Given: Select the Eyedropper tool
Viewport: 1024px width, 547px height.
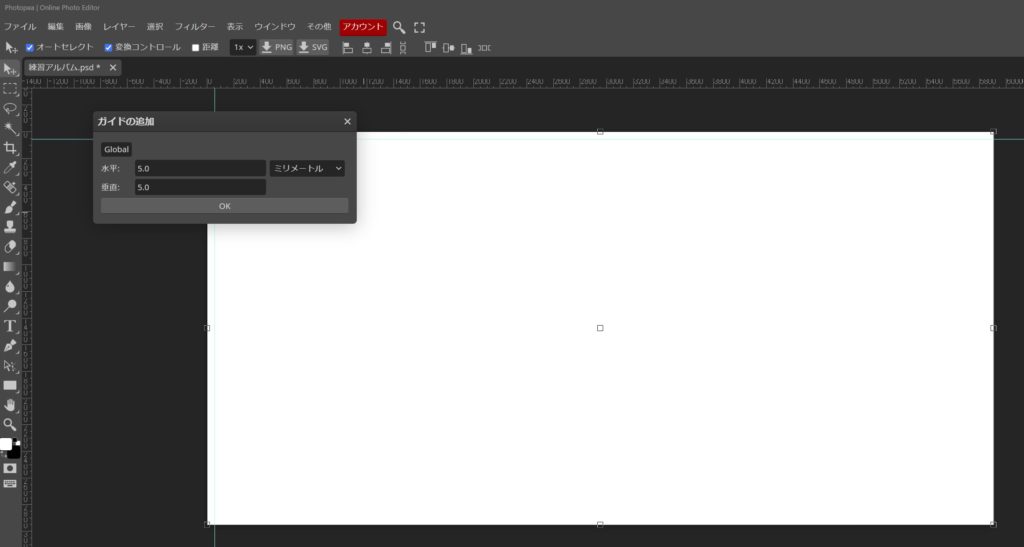Looking at the screenshot, I should [10, 167].
